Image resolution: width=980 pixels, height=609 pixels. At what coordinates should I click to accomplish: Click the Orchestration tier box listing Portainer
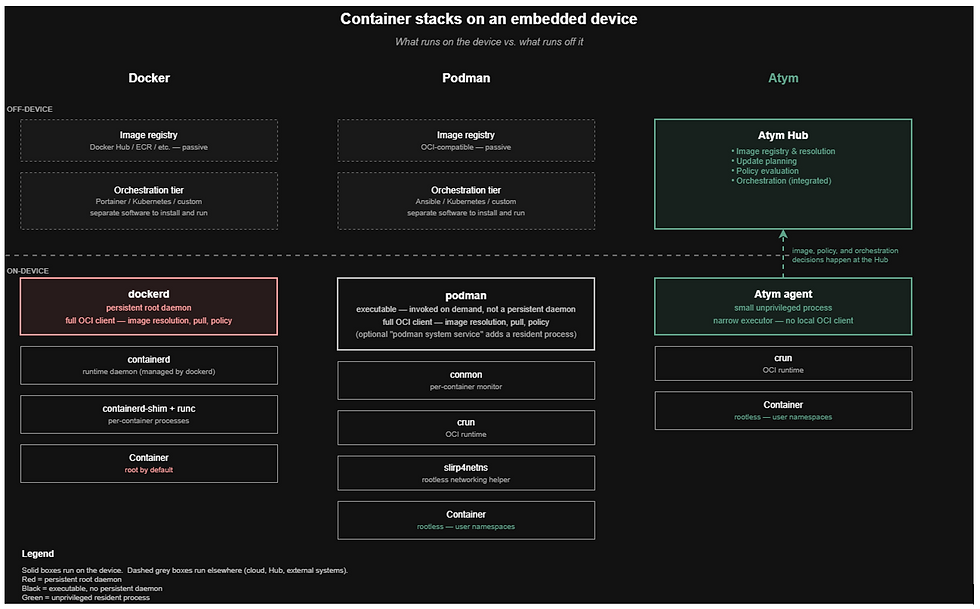coord(149,201)
